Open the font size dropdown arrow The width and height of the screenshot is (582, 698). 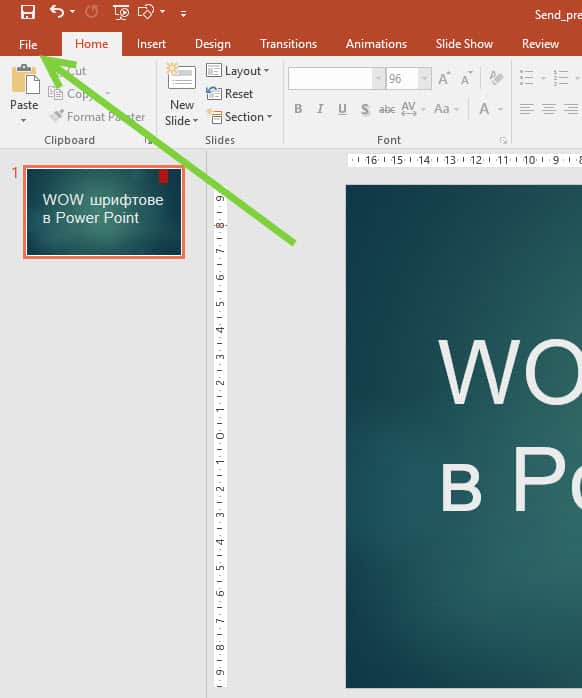(x=424, y=79)
